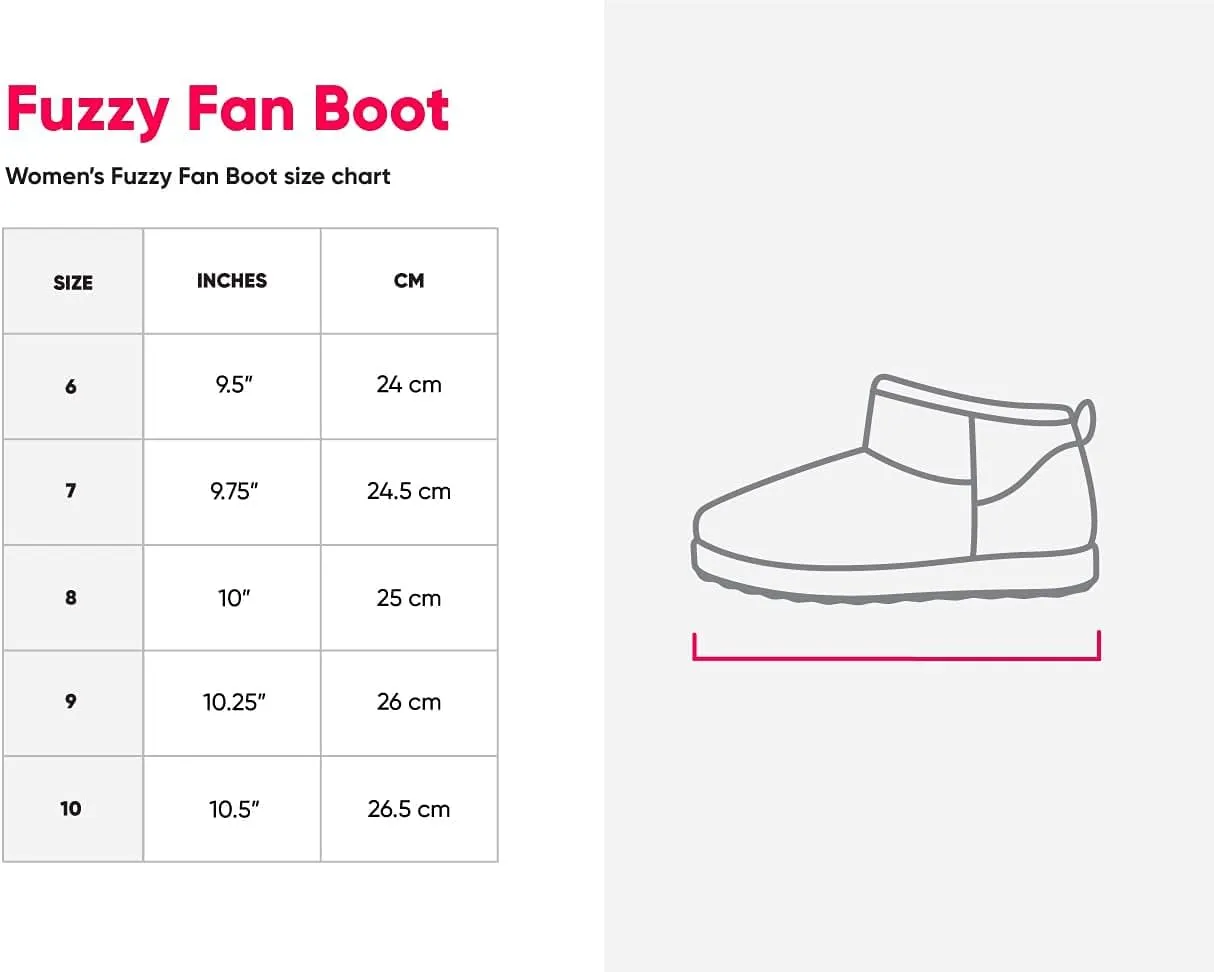The image size is (1214, 972).
Task: Select size 8 row label
Action: [x=73, y=598]
